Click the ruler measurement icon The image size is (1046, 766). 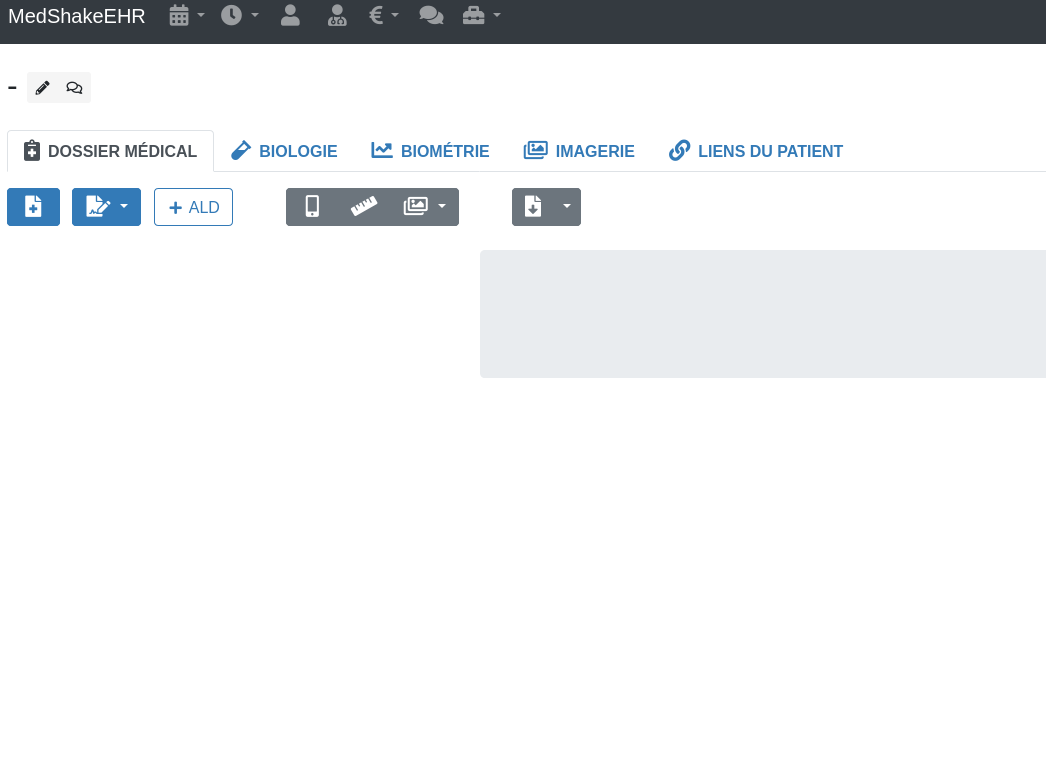(x=364, y=207)
